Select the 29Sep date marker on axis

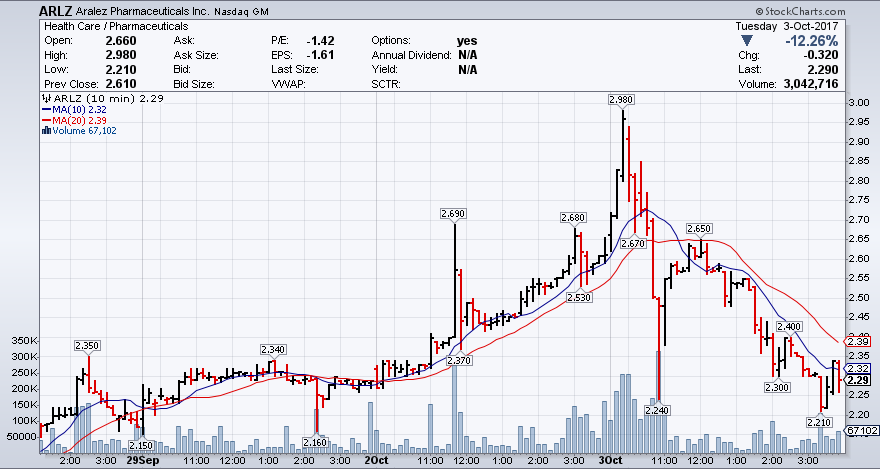point(142,461)
